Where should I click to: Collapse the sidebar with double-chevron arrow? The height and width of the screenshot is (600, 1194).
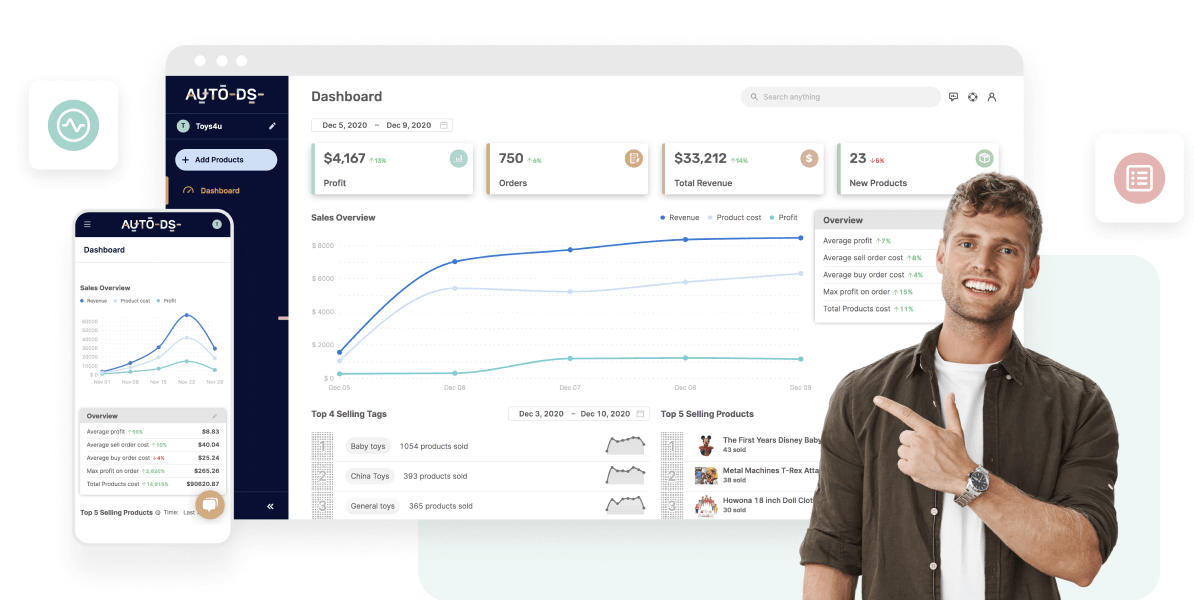click(270, 506)
